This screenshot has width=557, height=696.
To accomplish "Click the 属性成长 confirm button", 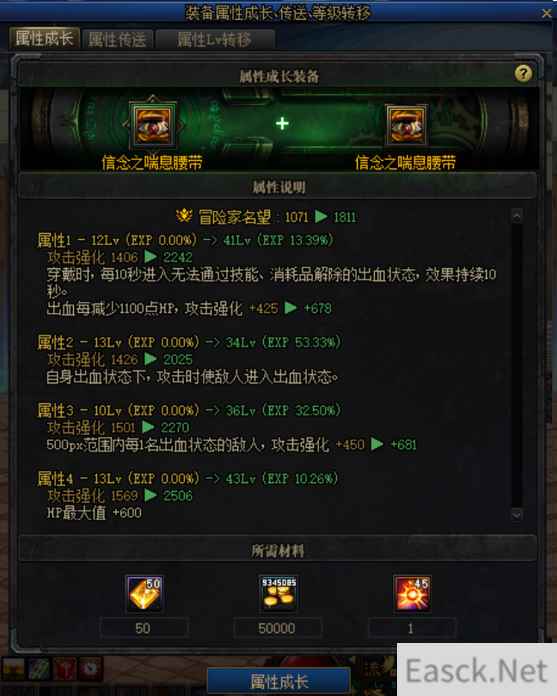I will pyautogui.click(x=279, y=681).
